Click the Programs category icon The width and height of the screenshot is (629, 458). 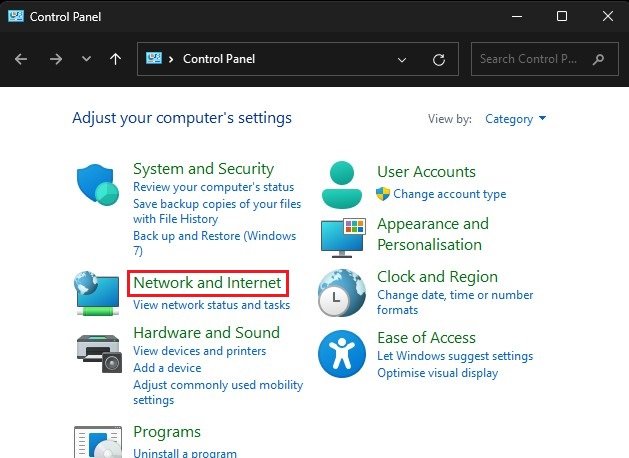98,442
